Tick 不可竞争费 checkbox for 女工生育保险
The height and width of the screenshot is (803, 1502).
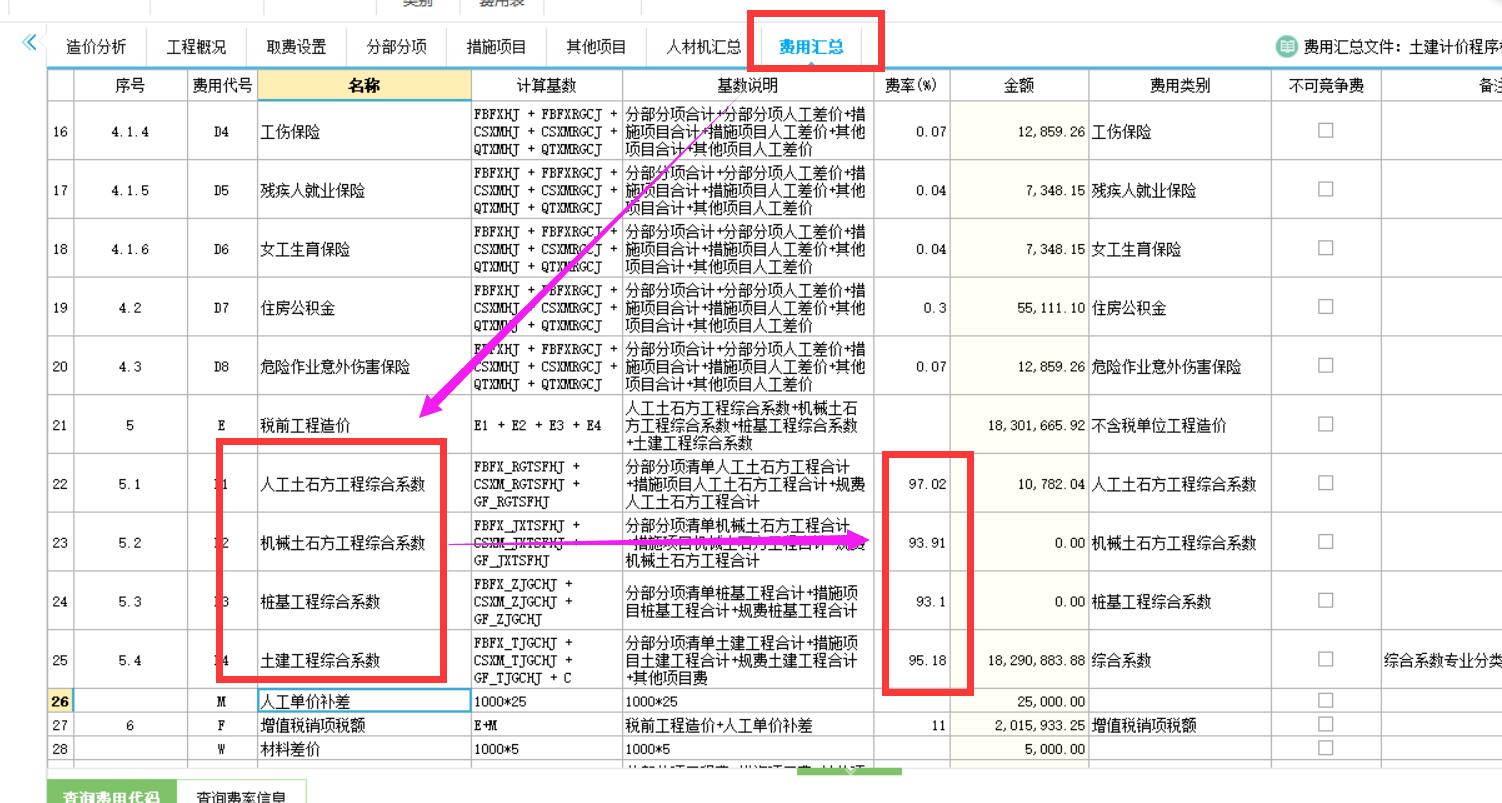coord(1326,248)
